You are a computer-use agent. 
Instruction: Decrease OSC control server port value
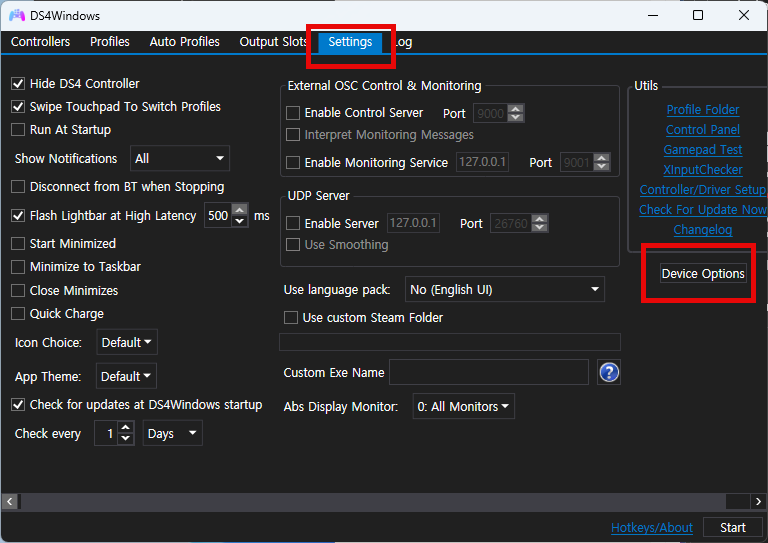click(x=516, y=118)
